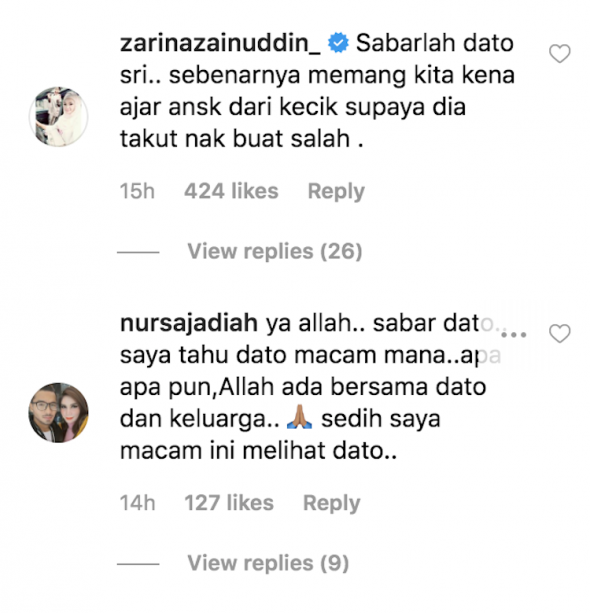Click the blue verified badge next to zarinazainuddin_

[338, 43]
